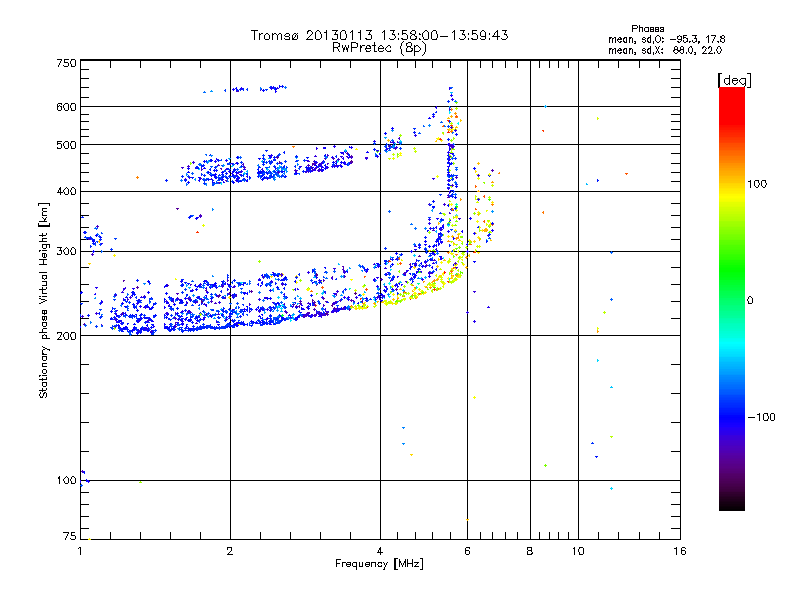Click the plot title 'Tromsø 20130113 13:58:00-13:59:43'
Image resolution: width=800 pixels, height=600 pixels.
click(x=379, y=35)
